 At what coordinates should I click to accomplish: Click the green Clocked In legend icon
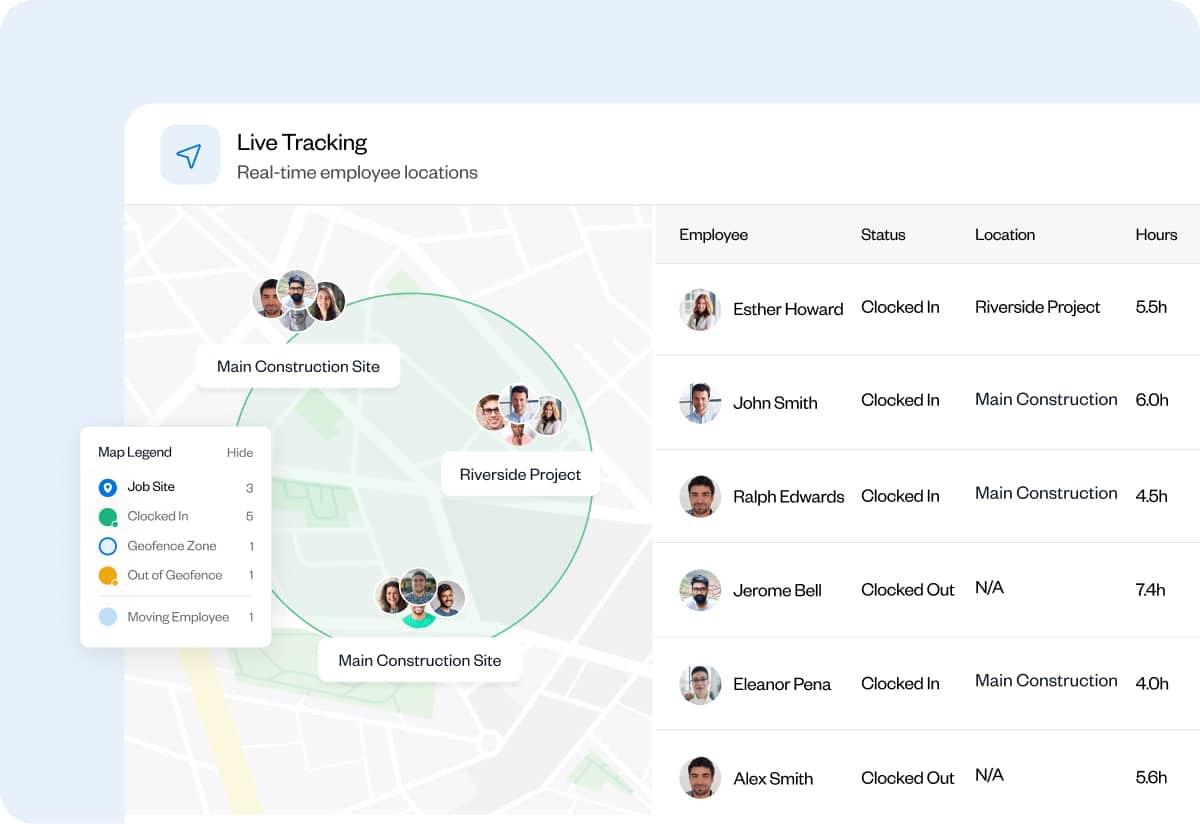coord(109,516)
